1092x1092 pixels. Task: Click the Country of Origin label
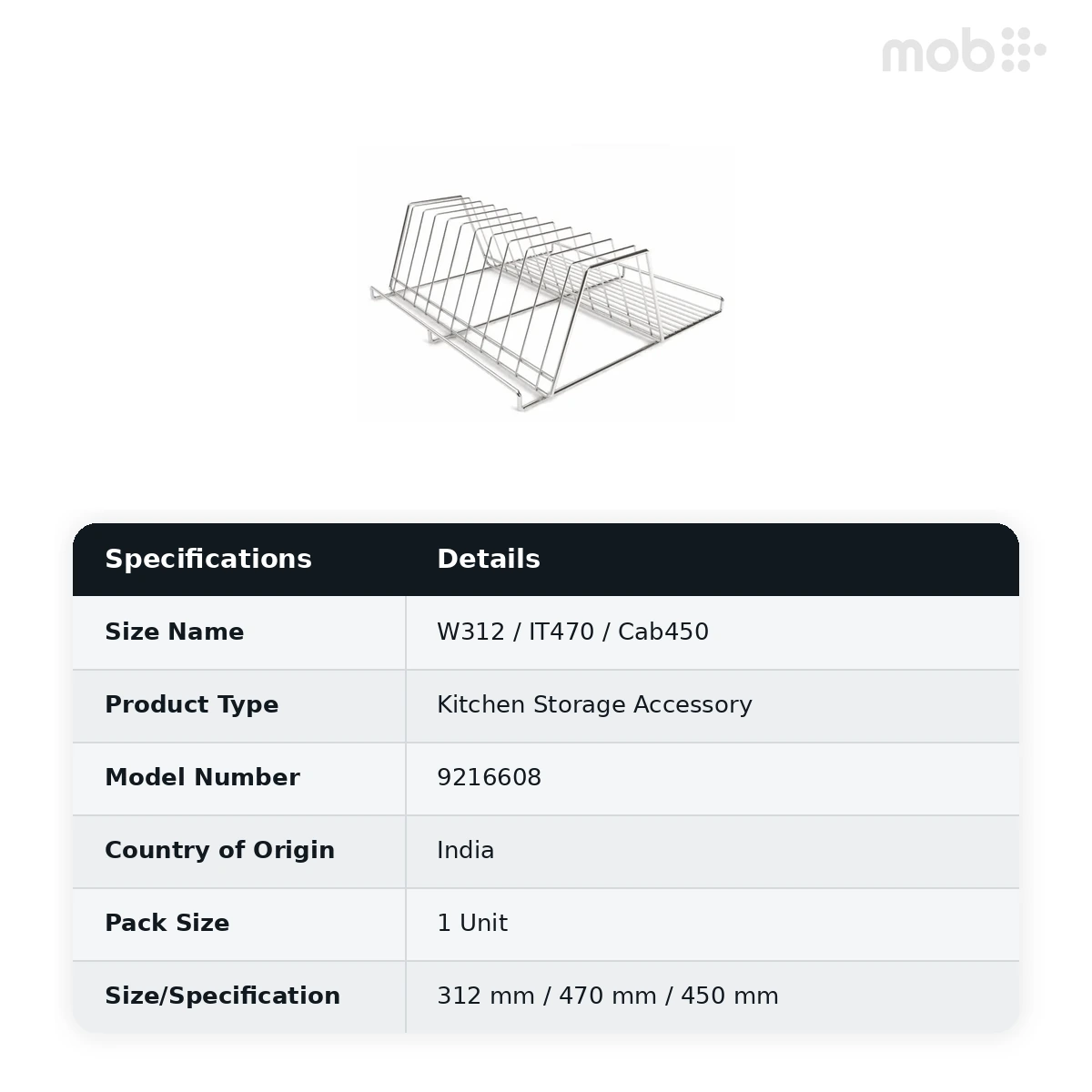(x=219, y=850)
